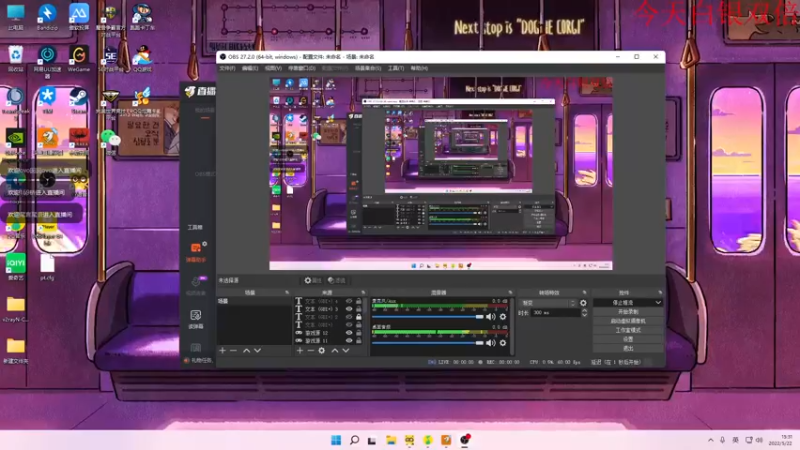Show hidden tray icons chevron on taskbar

[x=711, y=440]
